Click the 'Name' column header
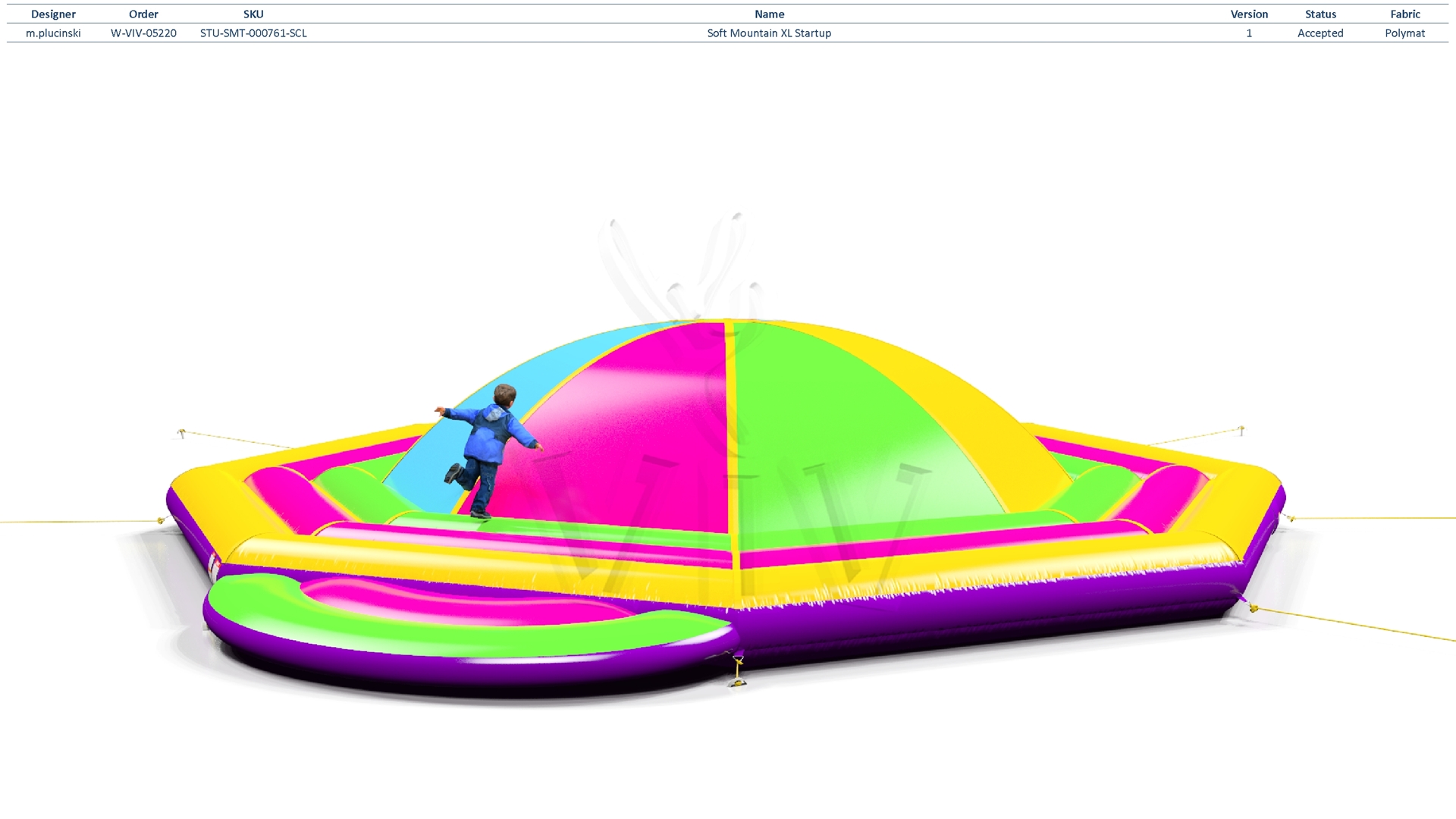Image resolution: width=1456 pixels, height=819 pixels. [769, 14]
